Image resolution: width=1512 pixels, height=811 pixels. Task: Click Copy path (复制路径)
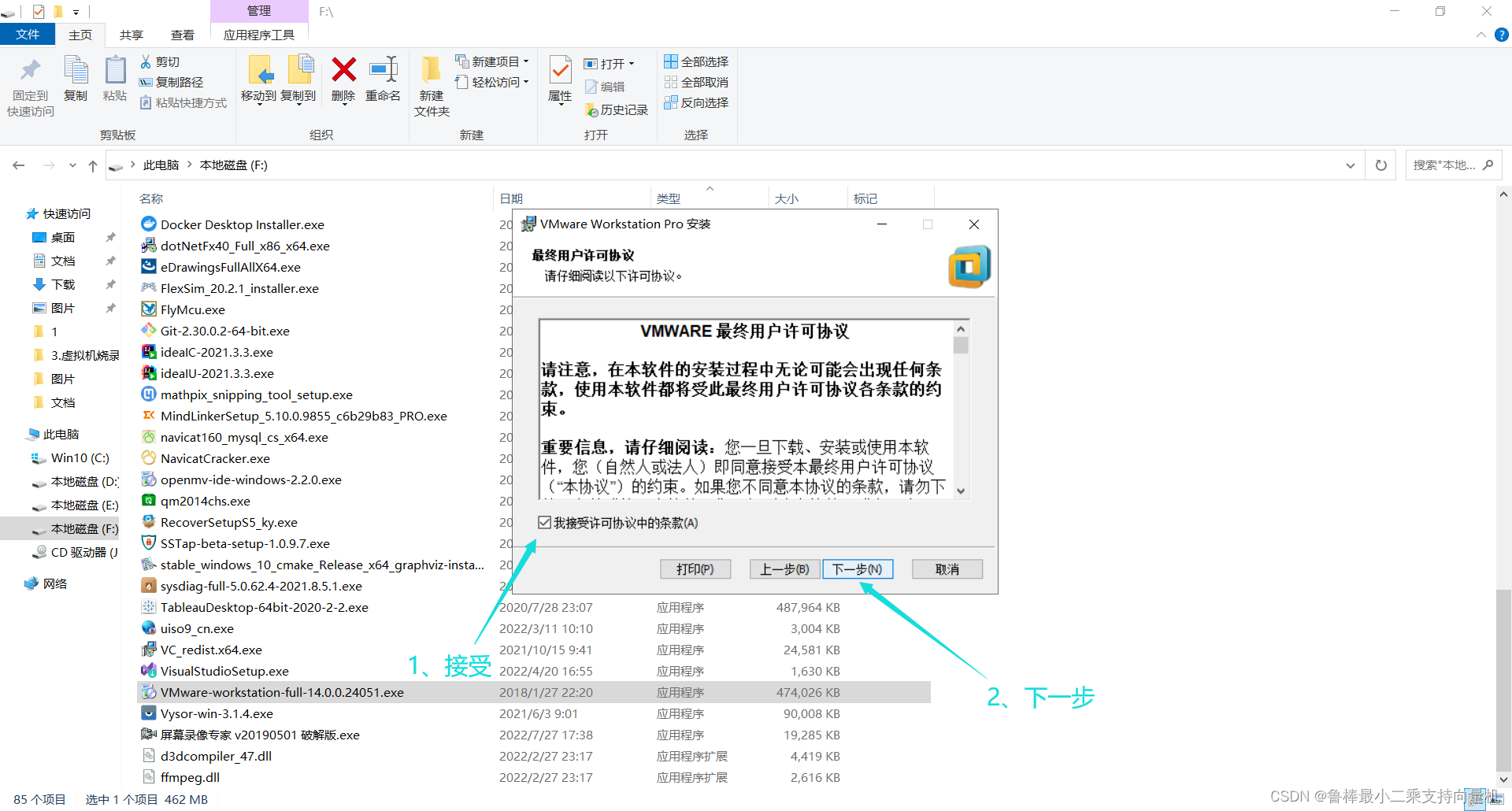[x=171, y=82]
